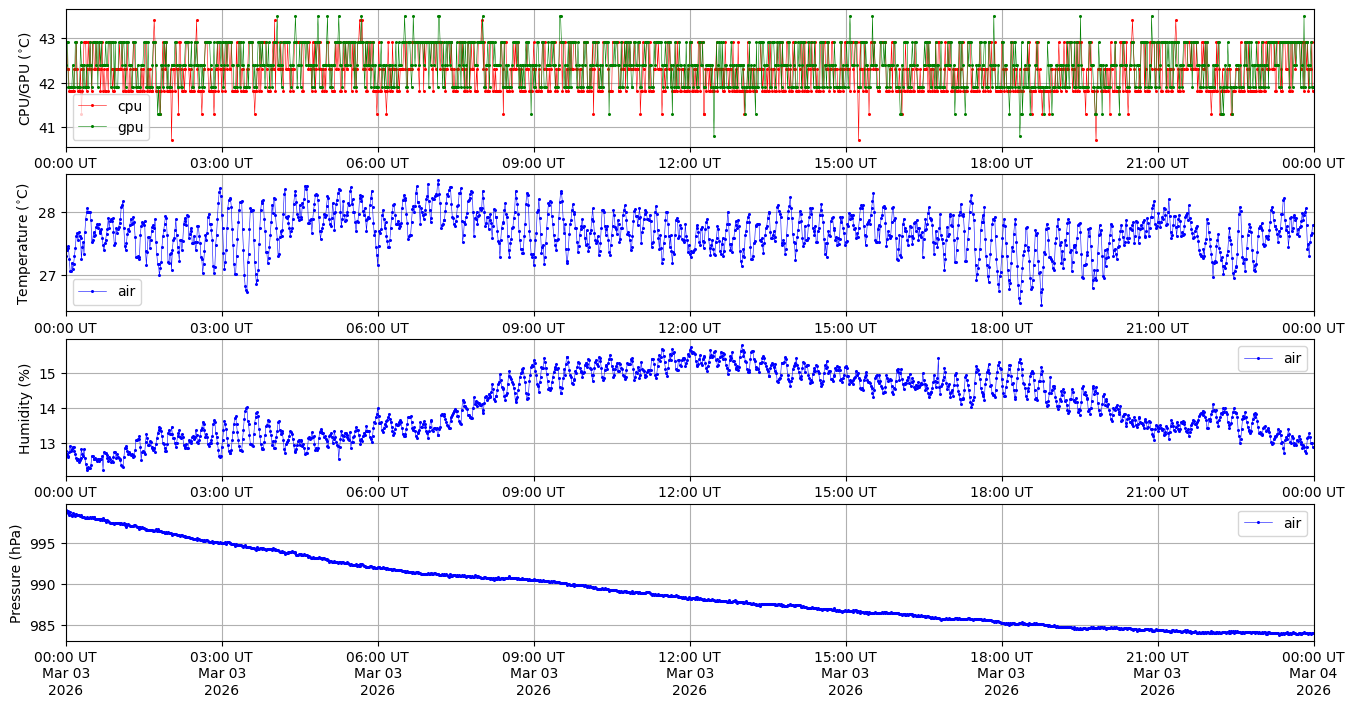Click 06:00 UT tick below CPU/GPU chart
Image resolution: width=1354 pixels, height=707 pixels.
(x=377, y=163)
